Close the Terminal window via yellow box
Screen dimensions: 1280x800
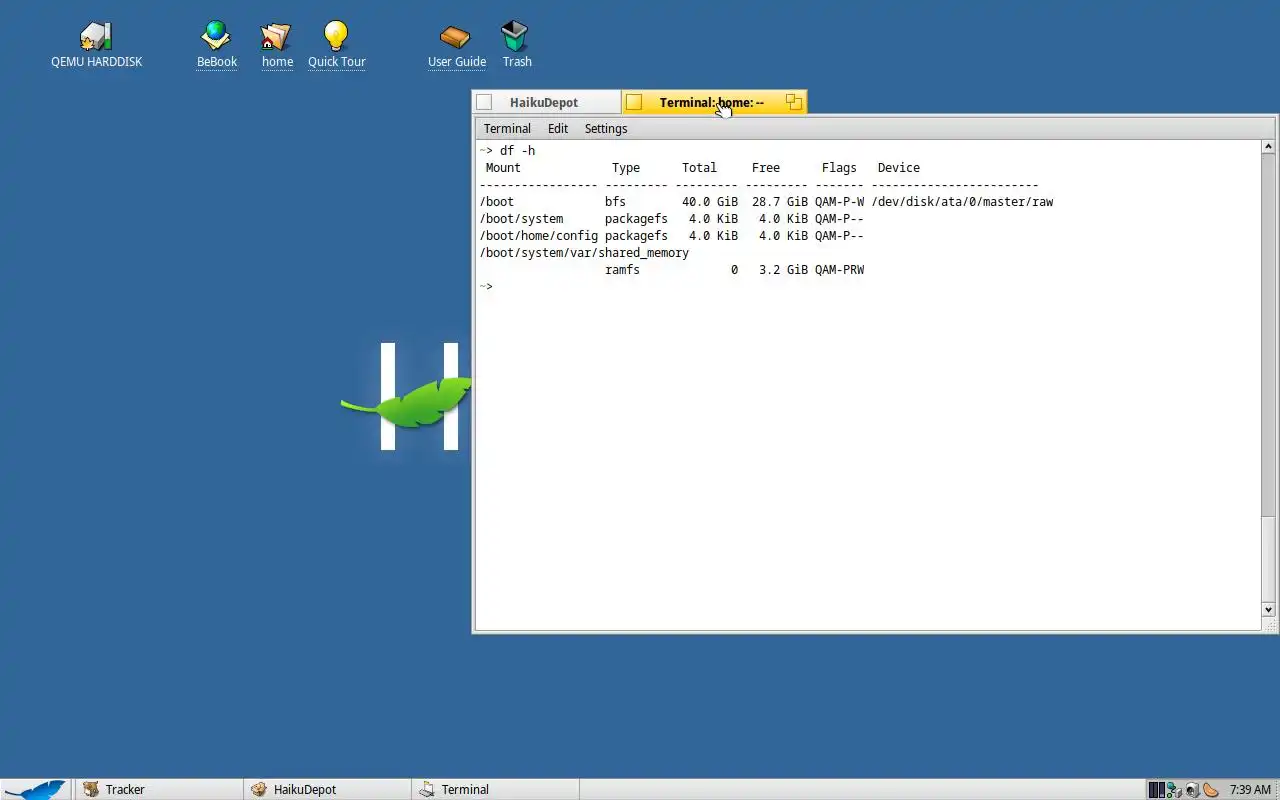coord(634,102)
